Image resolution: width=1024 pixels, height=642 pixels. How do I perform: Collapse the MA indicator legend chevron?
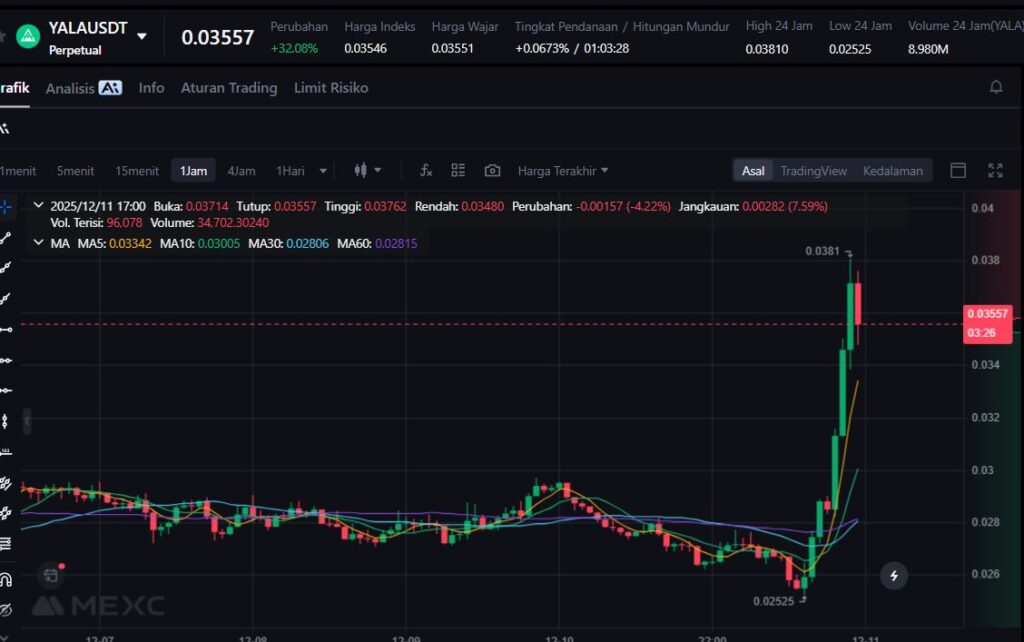tap(39, 243)
